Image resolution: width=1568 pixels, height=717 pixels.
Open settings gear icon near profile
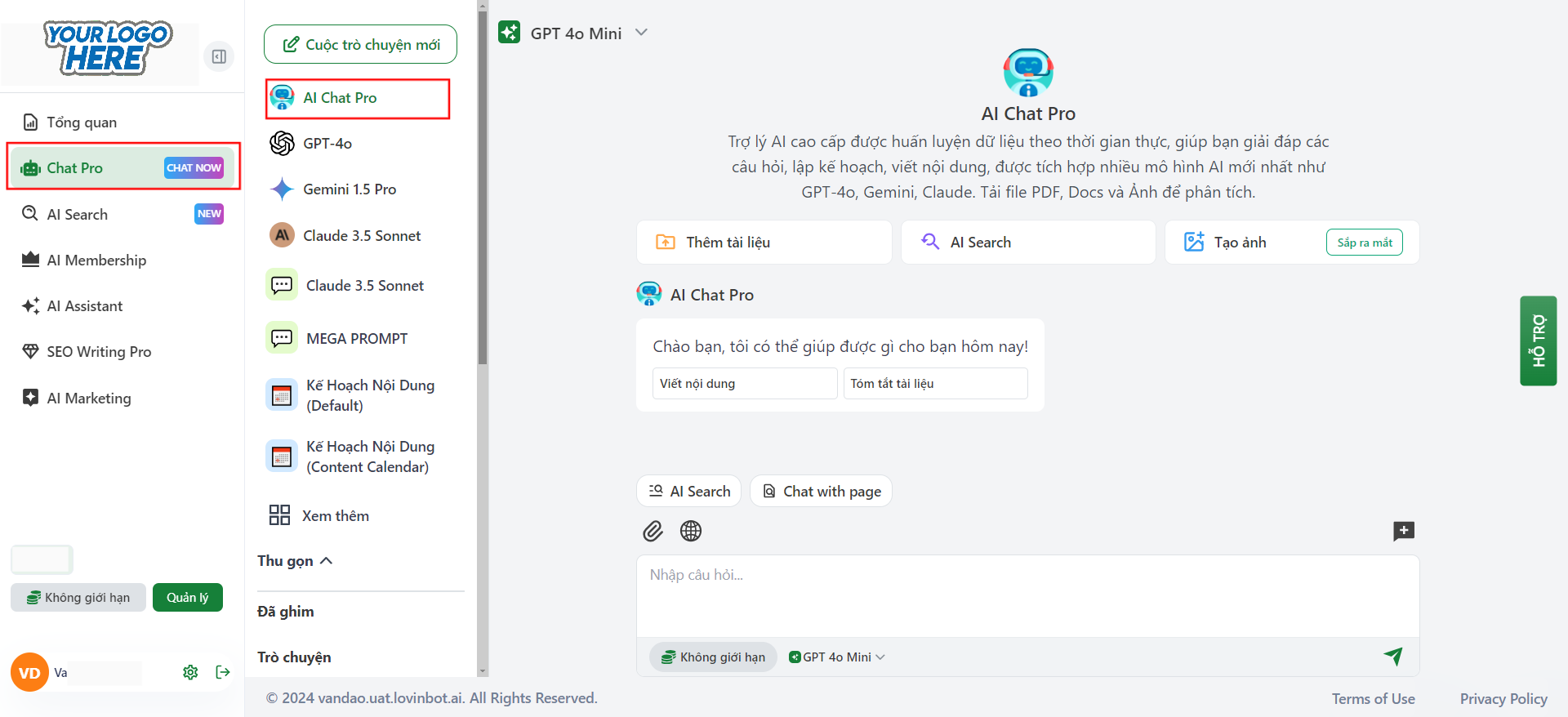tap(190, 672)
